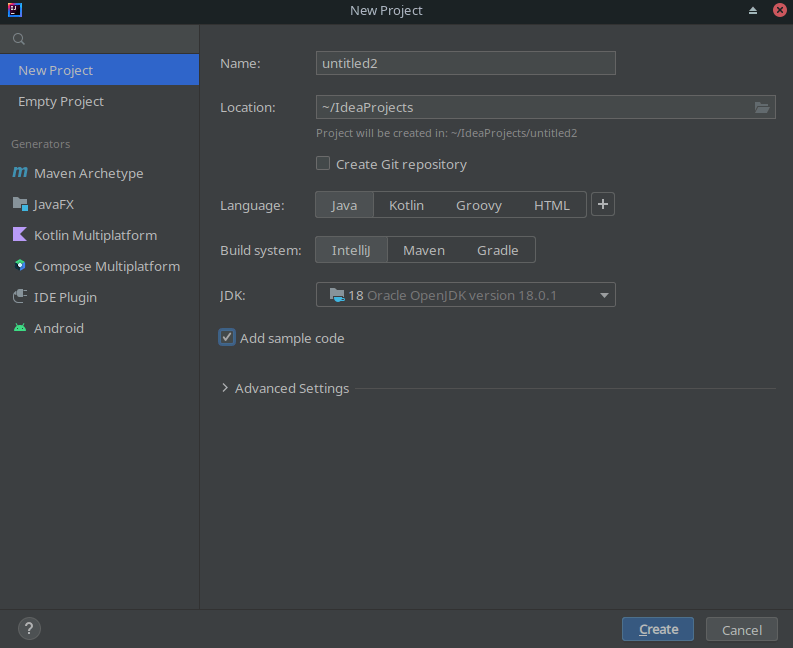The height and width of the screenshot is (648, 793).
Task: Select Kotlin language option
Action: pos(406,205)
